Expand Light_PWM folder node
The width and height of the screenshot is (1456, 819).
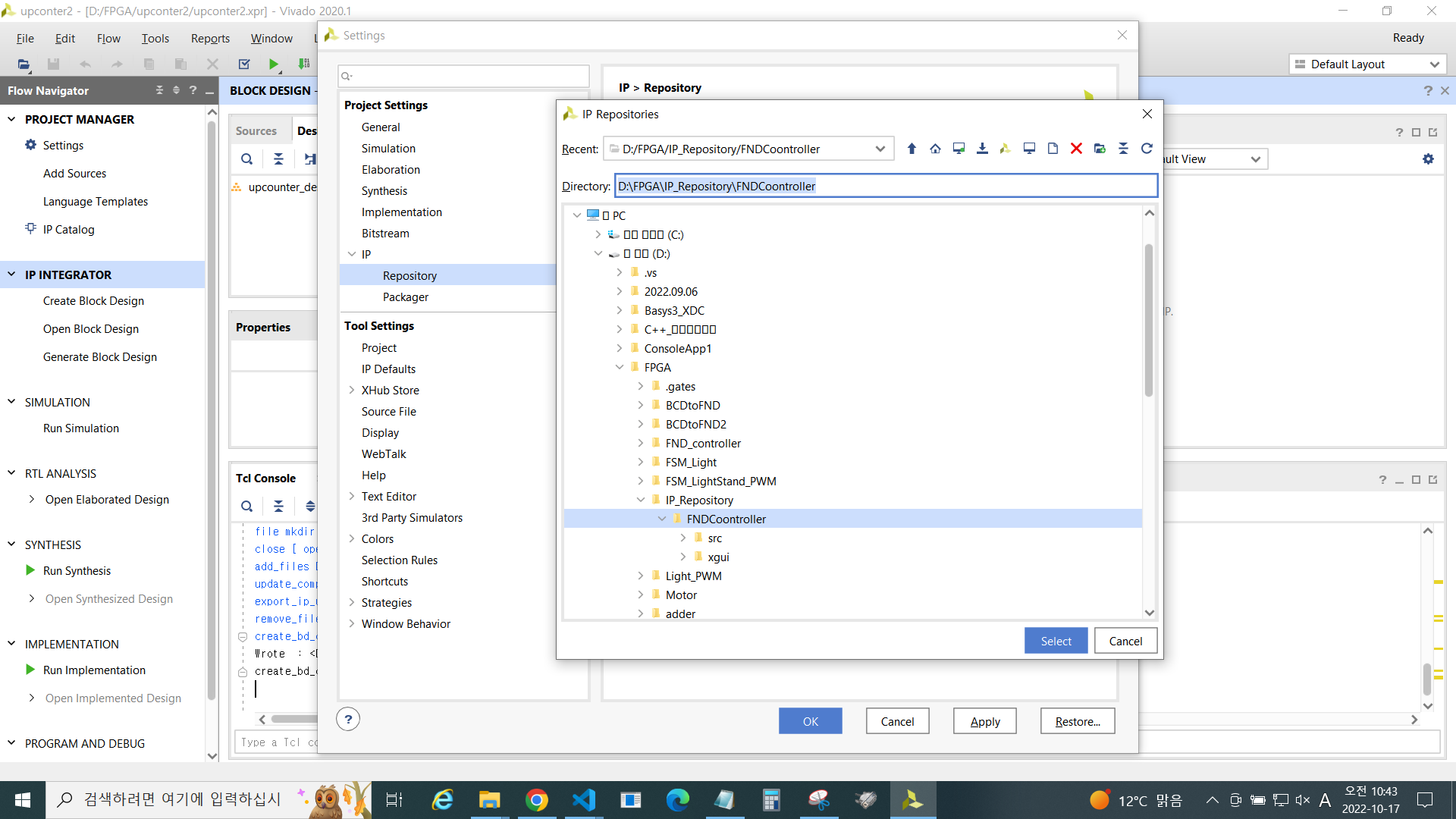click(640, 576)
